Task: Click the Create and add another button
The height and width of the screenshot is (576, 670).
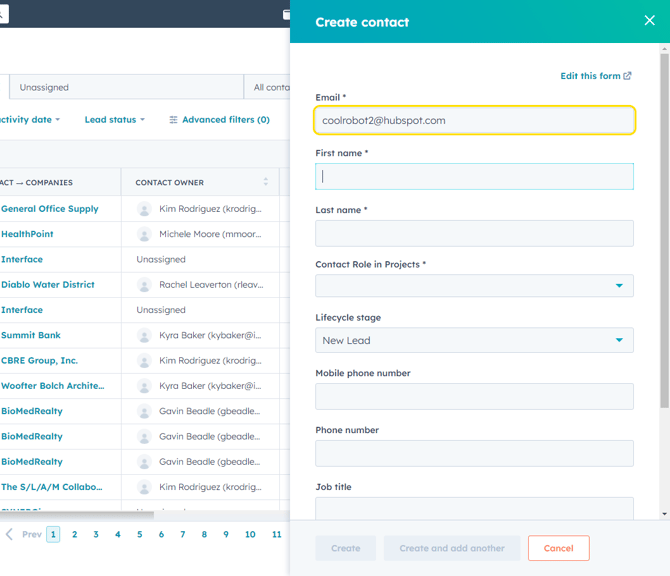Action: [x=452, y=548]
